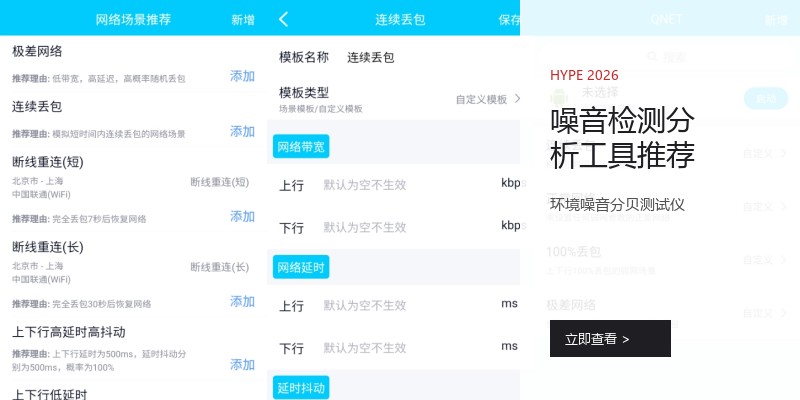
Task: Select the 网络带宽 section tag
Action: tap(301, 146)
